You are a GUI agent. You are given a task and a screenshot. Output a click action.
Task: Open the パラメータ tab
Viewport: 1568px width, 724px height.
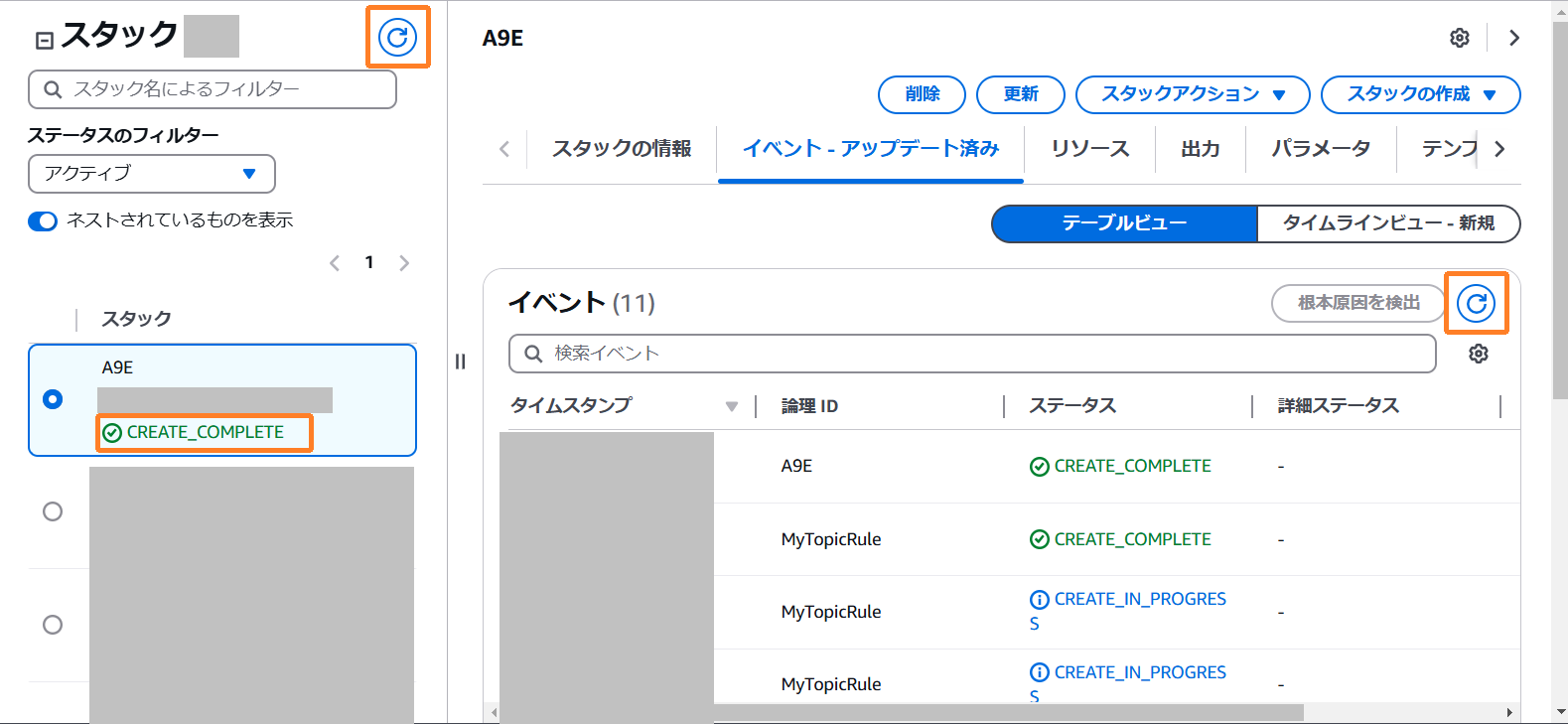(1320, 149)
